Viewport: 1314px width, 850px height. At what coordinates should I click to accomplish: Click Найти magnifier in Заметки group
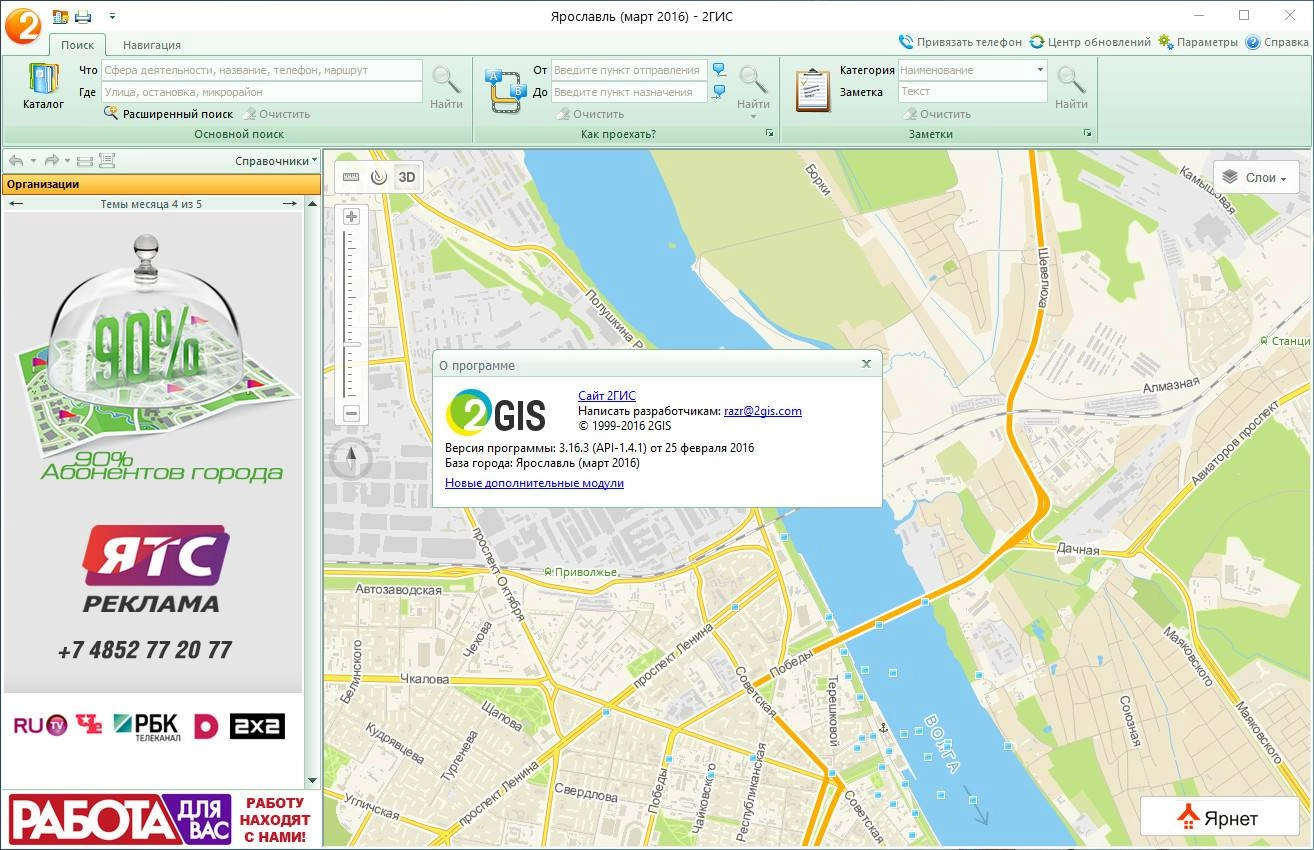click(x=1071, y=87)
